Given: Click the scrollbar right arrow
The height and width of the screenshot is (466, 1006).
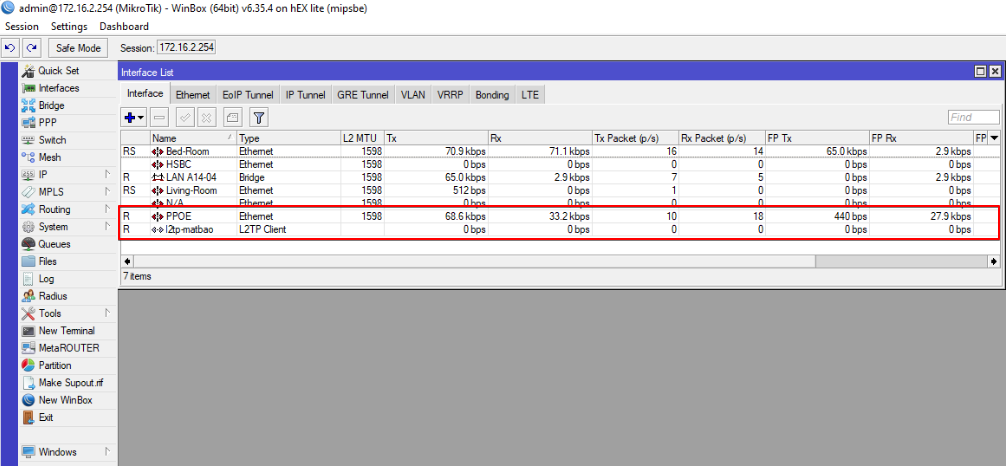Looking at the screenshot, I should point(994,261).
